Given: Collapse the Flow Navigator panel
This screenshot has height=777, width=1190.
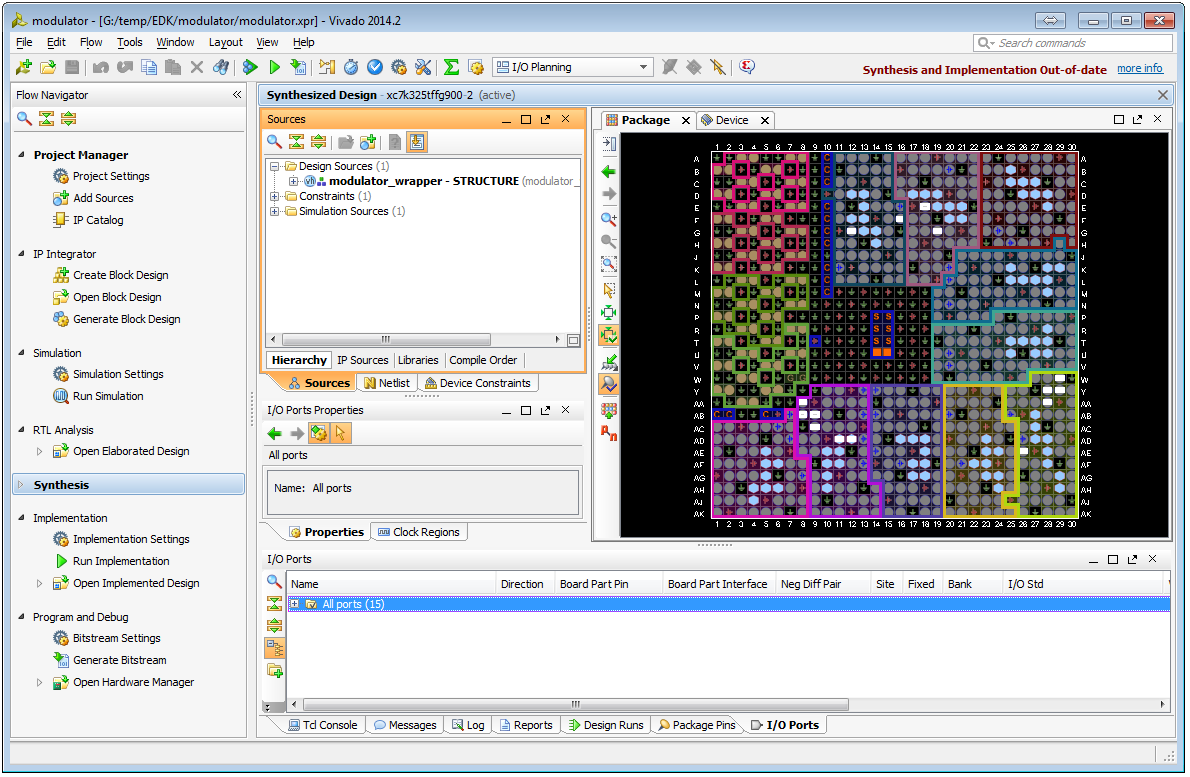Looking at the screenshot, I should 237,95.
